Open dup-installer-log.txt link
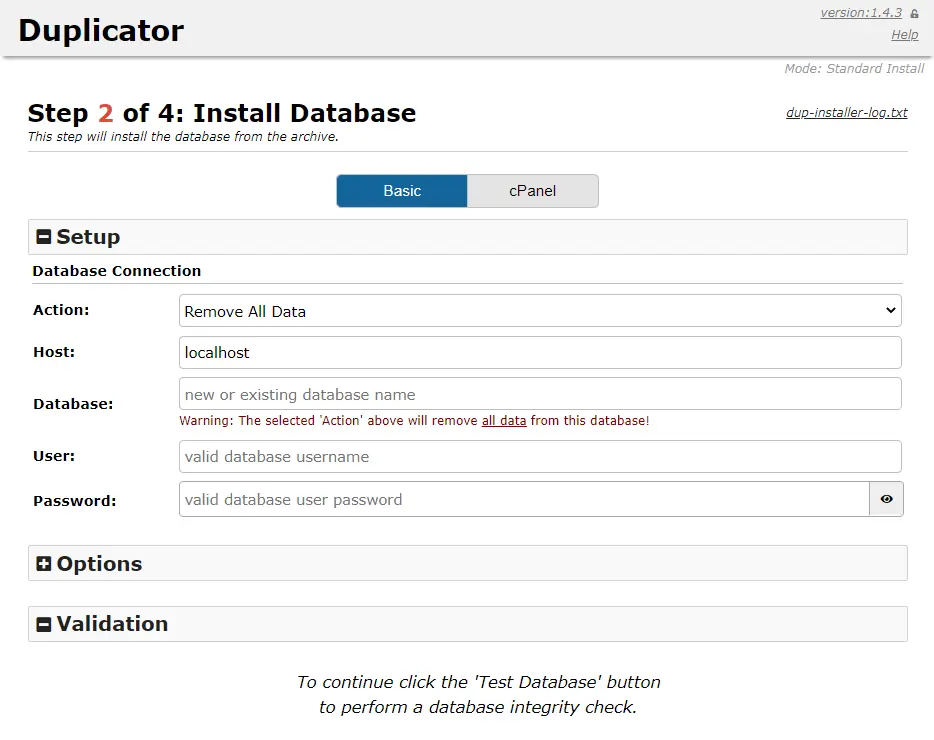This screenshot has width=934, height=740. click(846, 113)
